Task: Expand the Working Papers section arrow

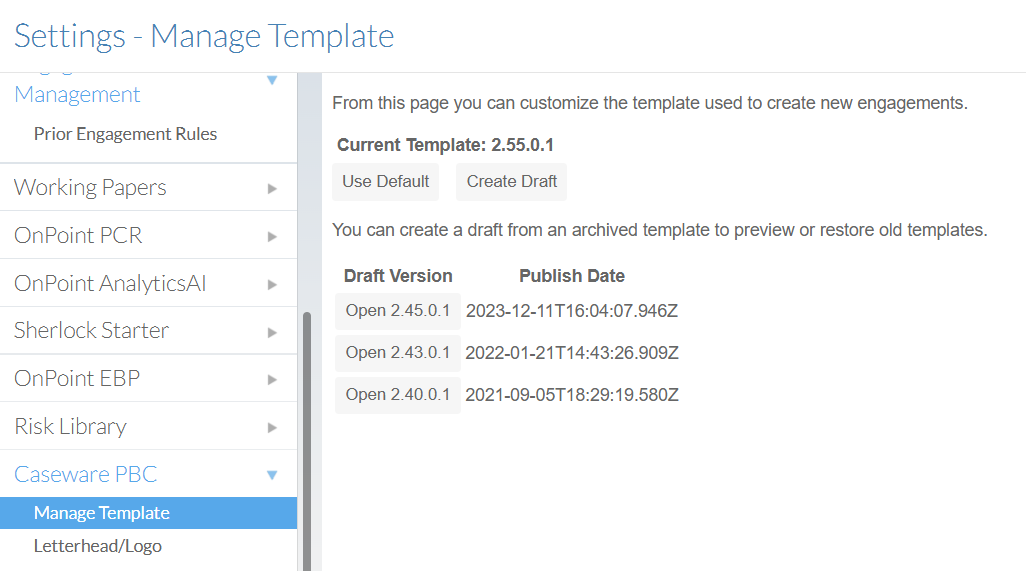Action: (x=272, y=188)
